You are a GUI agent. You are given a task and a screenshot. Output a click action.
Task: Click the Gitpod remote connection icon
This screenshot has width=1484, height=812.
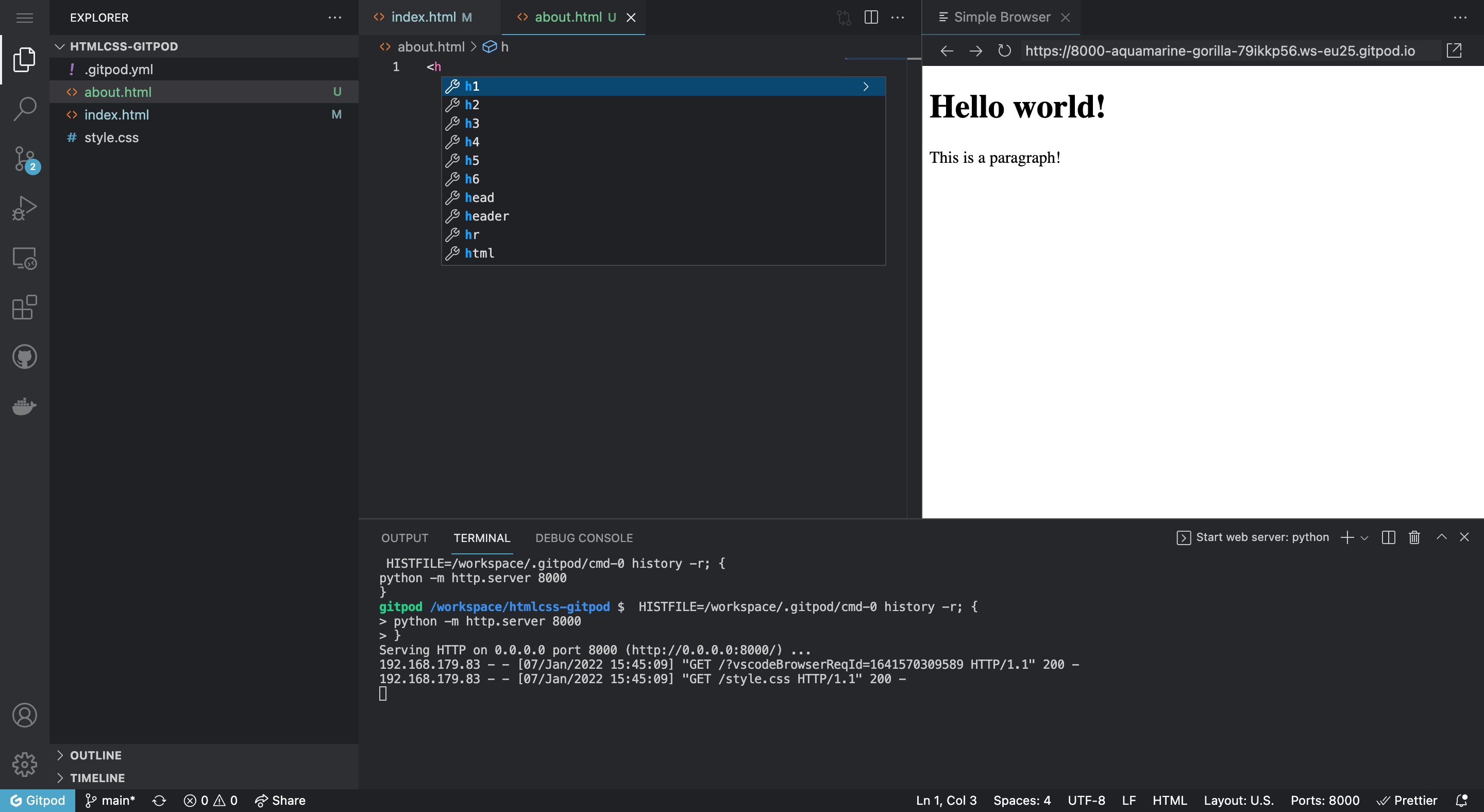pos(38,800)
